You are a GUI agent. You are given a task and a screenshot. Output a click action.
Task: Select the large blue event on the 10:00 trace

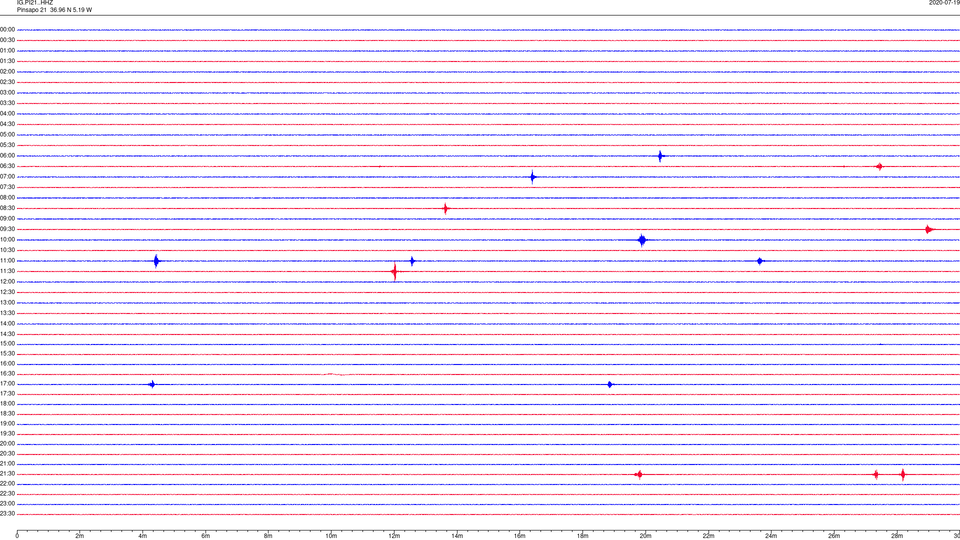point(642,240)
